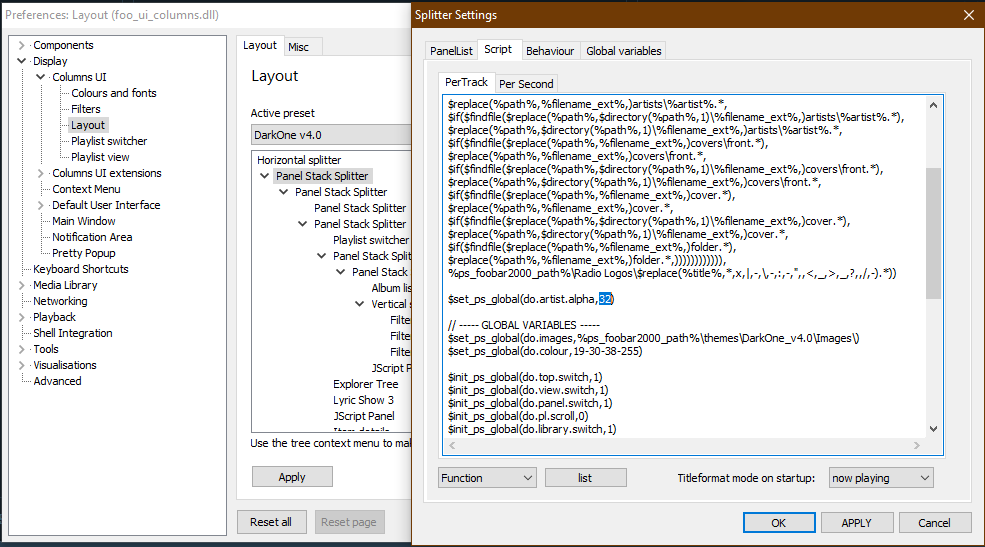This screenshot has height=547, width=985.
Task: Open Titleformat mode on startup dropdown
Action: pyautogui.click(x=880, y=478)
